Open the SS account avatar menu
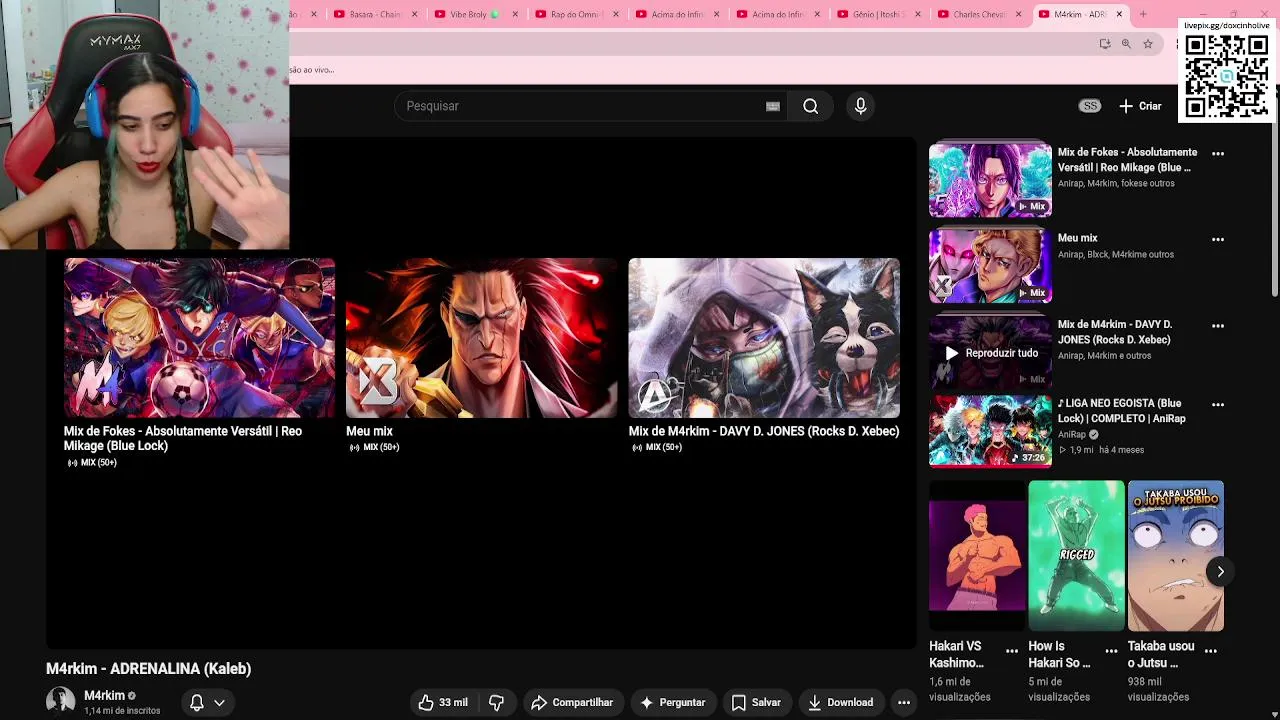This screenshot has width=1280, height=720. pyautogui.click(x=1090, y=106)
